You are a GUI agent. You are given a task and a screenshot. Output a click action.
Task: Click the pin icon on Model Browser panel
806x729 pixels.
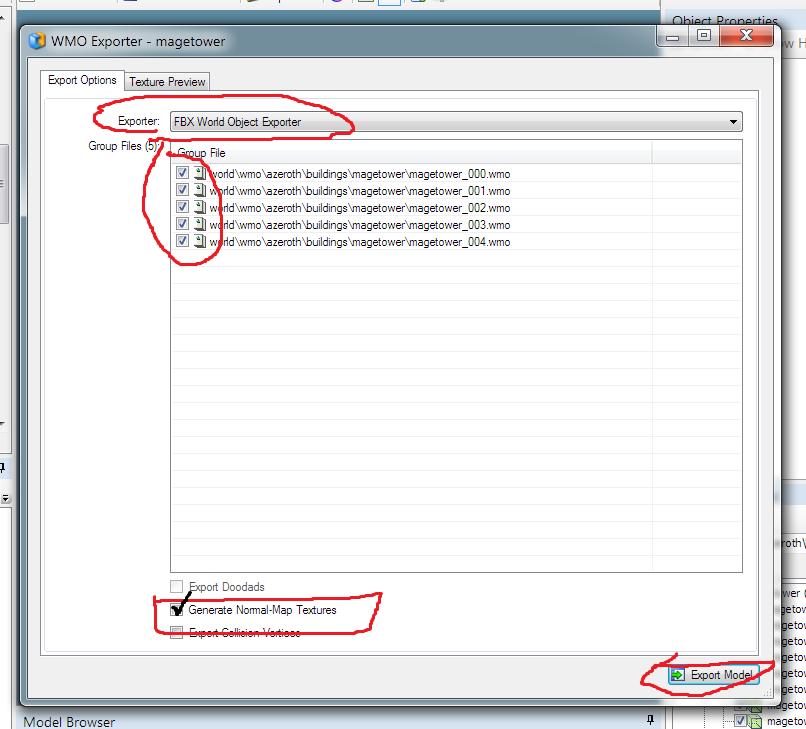[x=649, y=720]
